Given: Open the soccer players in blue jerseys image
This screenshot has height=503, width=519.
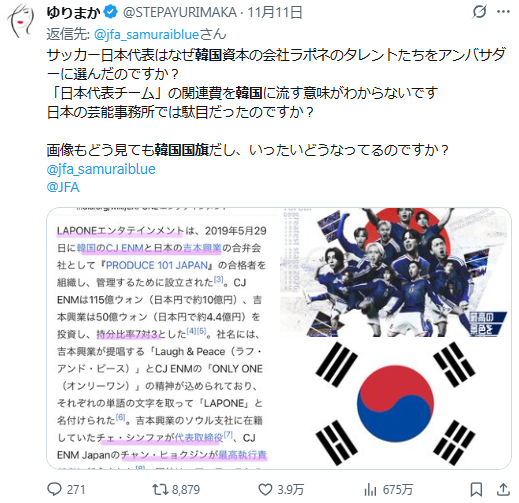Looking at the screenshot, I should pos(395,272).
